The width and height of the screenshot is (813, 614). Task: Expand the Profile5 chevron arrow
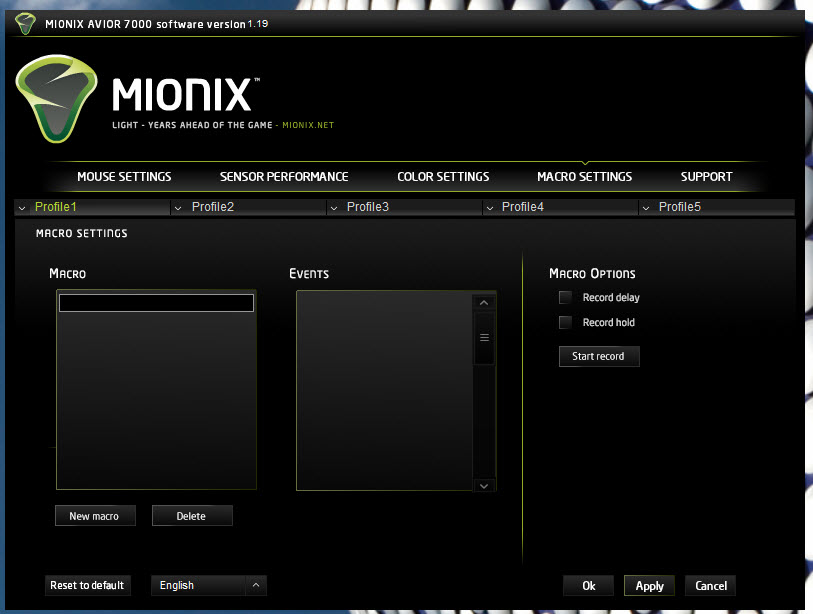[x=646, y=208]
